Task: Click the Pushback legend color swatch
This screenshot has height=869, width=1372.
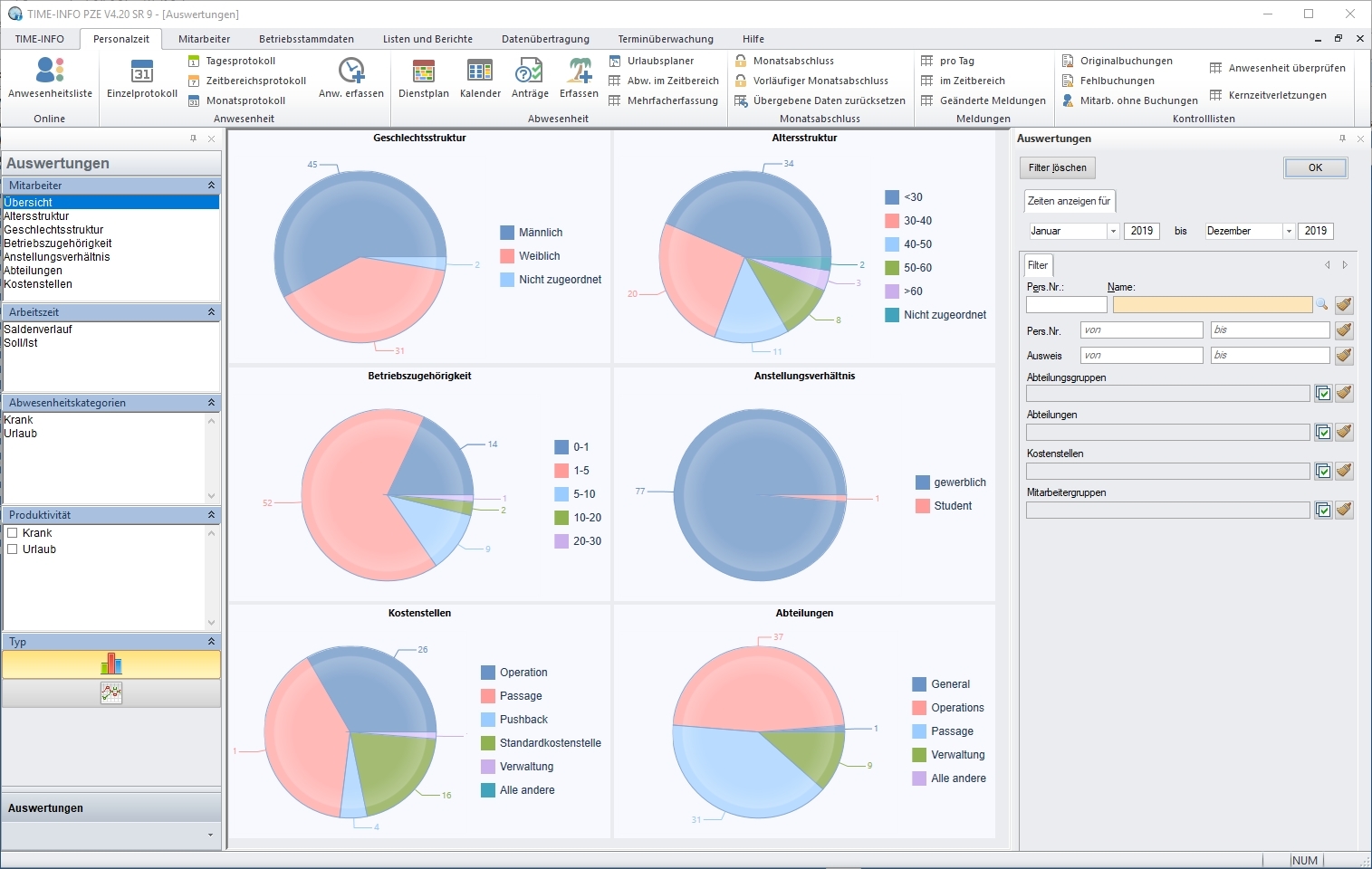Action: (488, 720)
